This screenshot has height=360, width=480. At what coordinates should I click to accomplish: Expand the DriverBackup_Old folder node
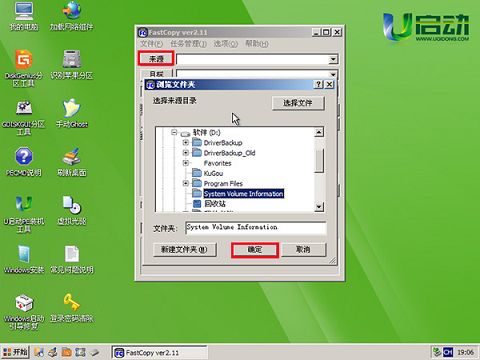(186, 153)
